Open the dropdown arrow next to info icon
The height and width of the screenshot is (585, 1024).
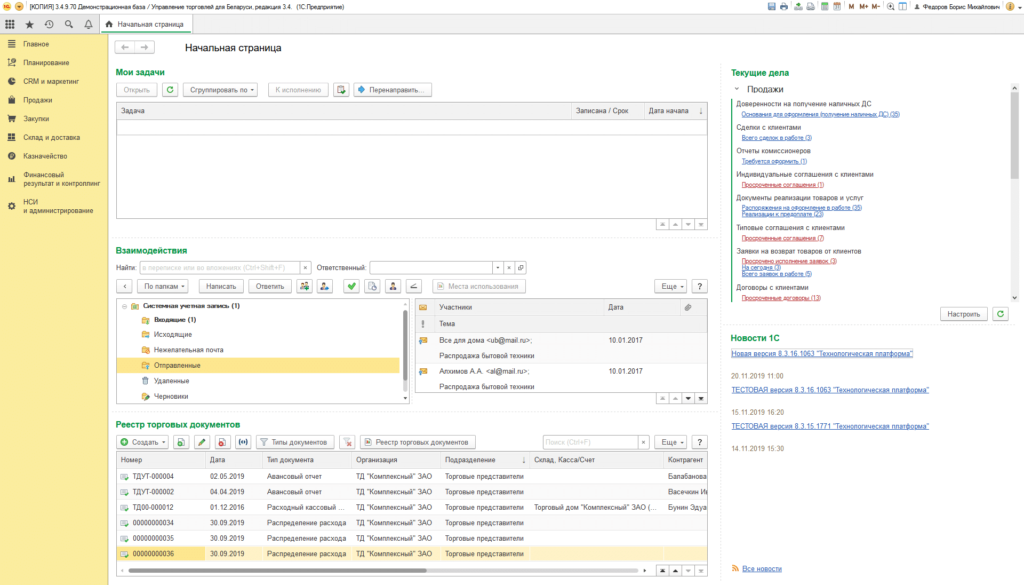1019,7
